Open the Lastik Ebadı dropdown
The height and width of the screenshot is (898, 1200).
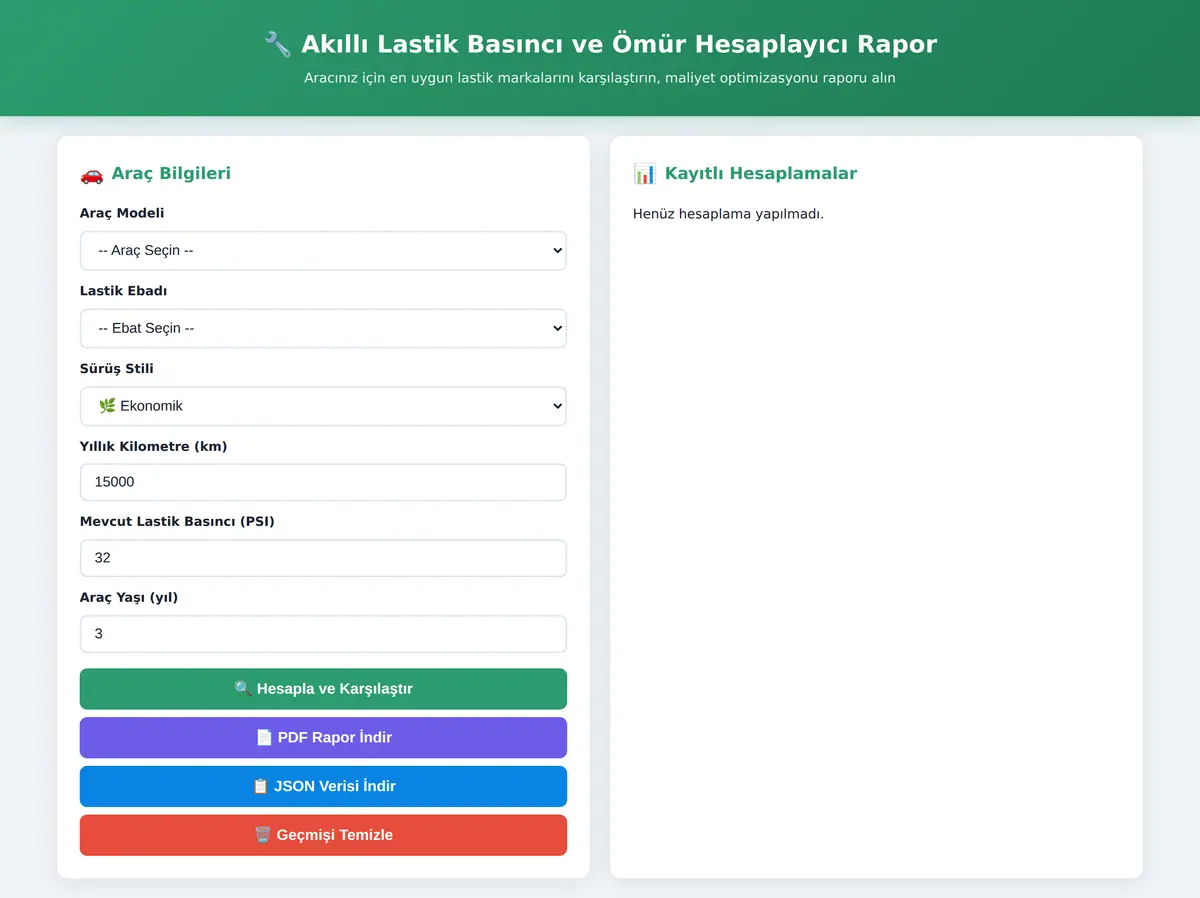(x=323, y=328)
